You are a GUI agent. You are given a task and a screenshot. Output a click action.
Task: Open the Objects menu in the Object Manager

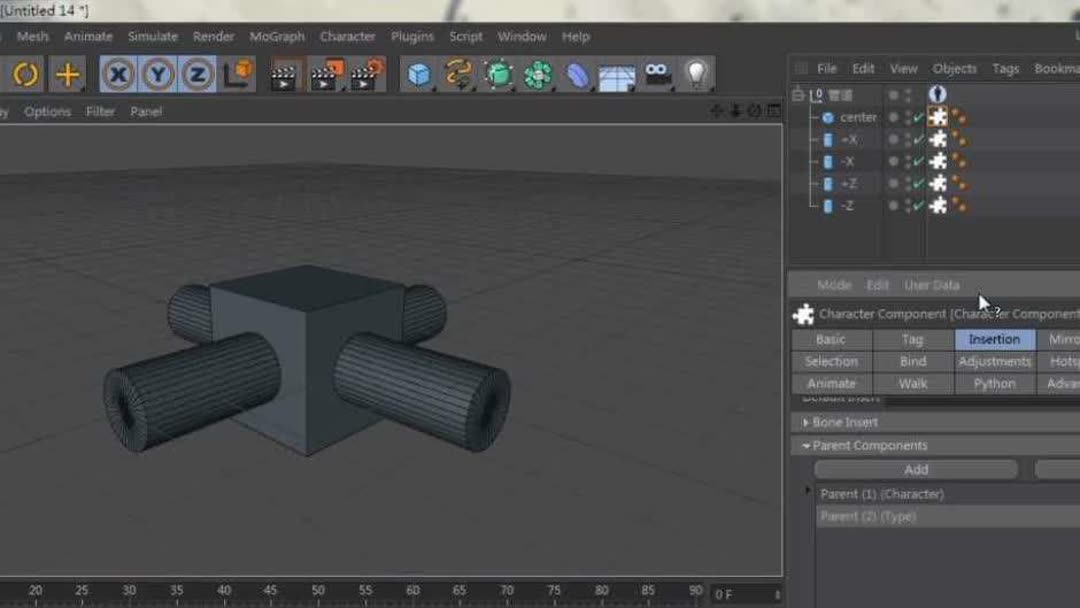[x=954, y=68]
